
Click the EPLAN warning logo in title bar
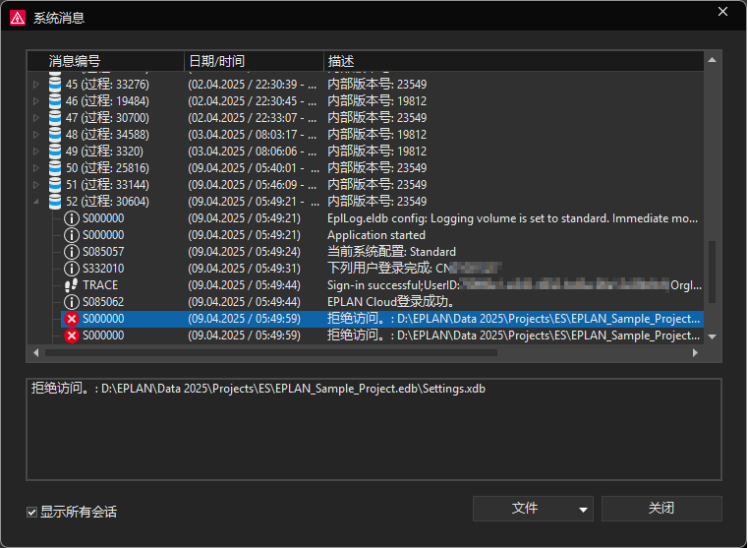(18, 18)
